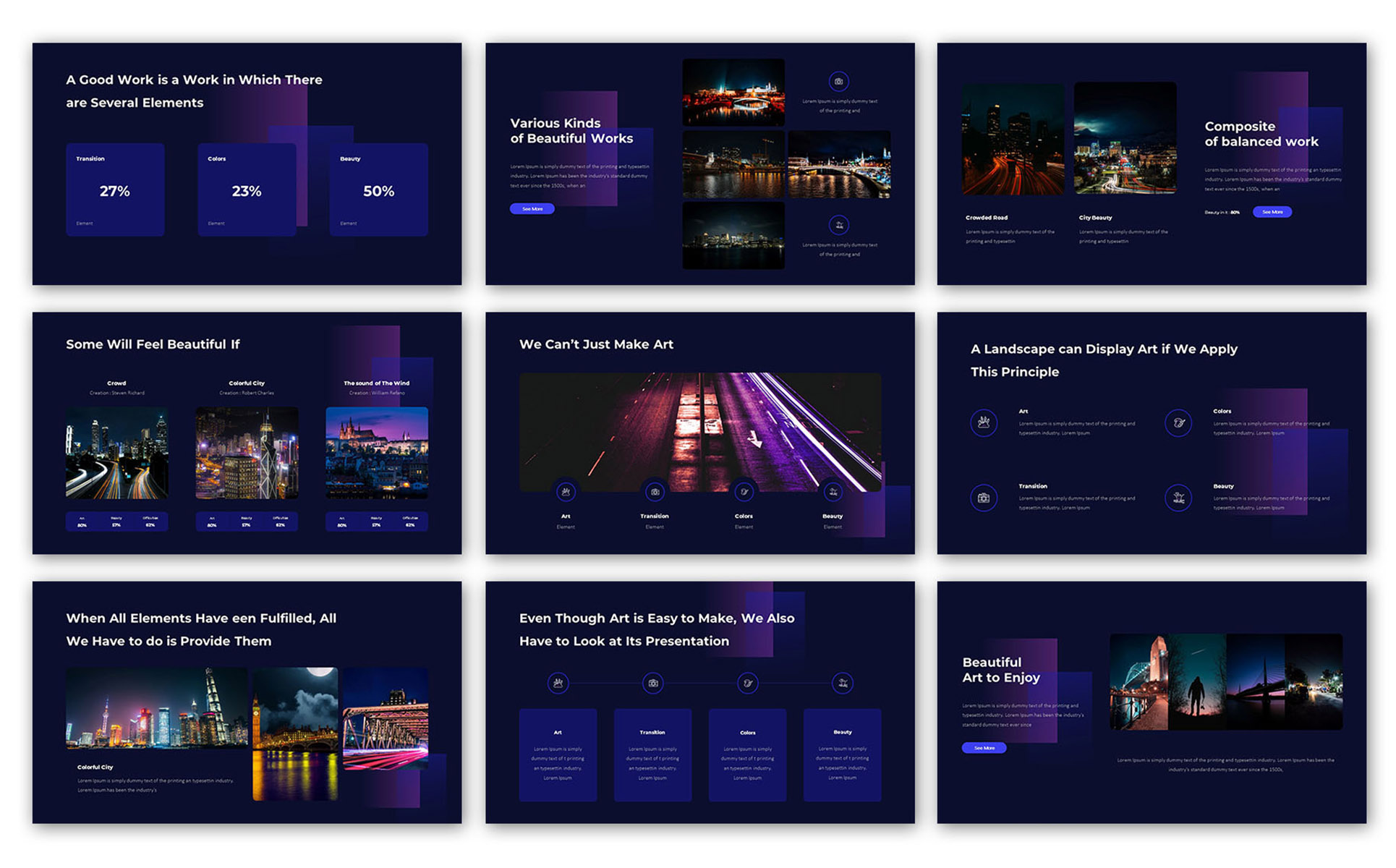
Task: Select the Transition camera icon on the Landscape slide
Action: (984, 498)
